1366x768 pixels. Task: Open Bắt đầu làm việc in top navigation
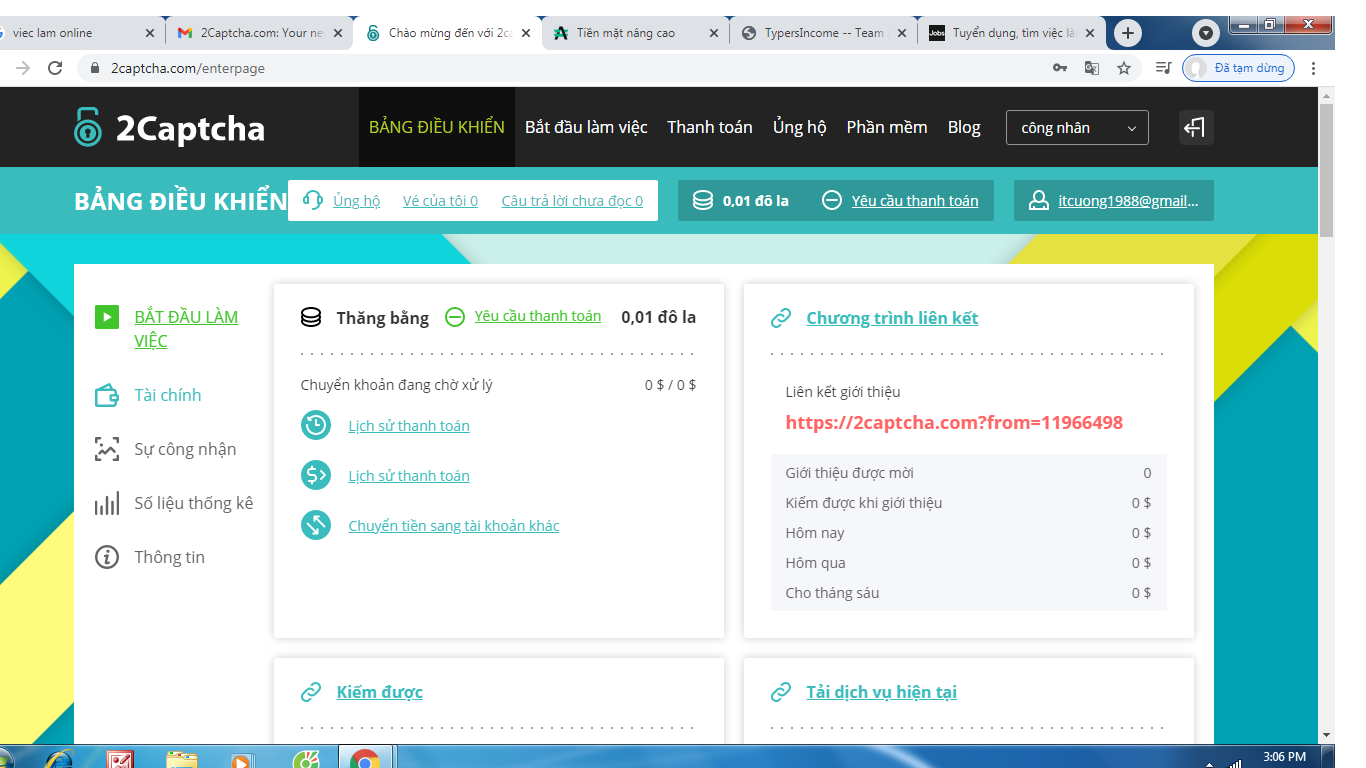tap(586, 127)
